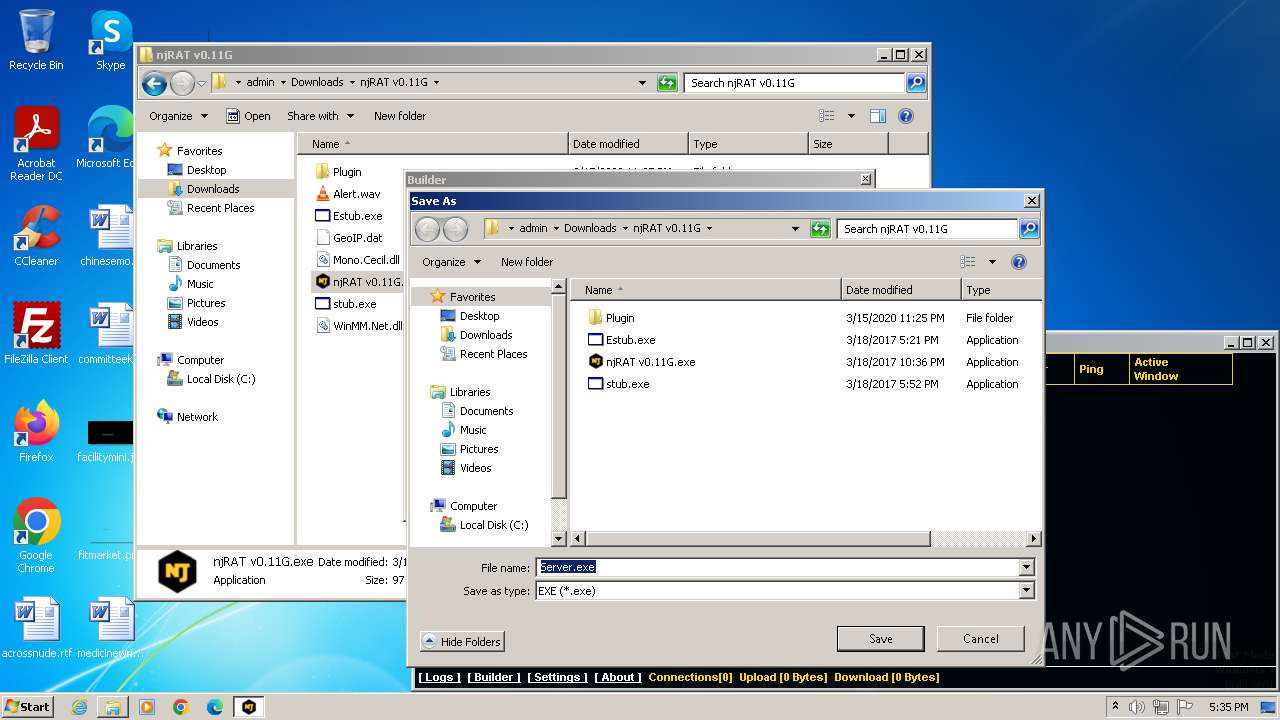Screen dimensions: 1280x720
Task: Click Open in Explorer toolbar
Action: [248, 116]
